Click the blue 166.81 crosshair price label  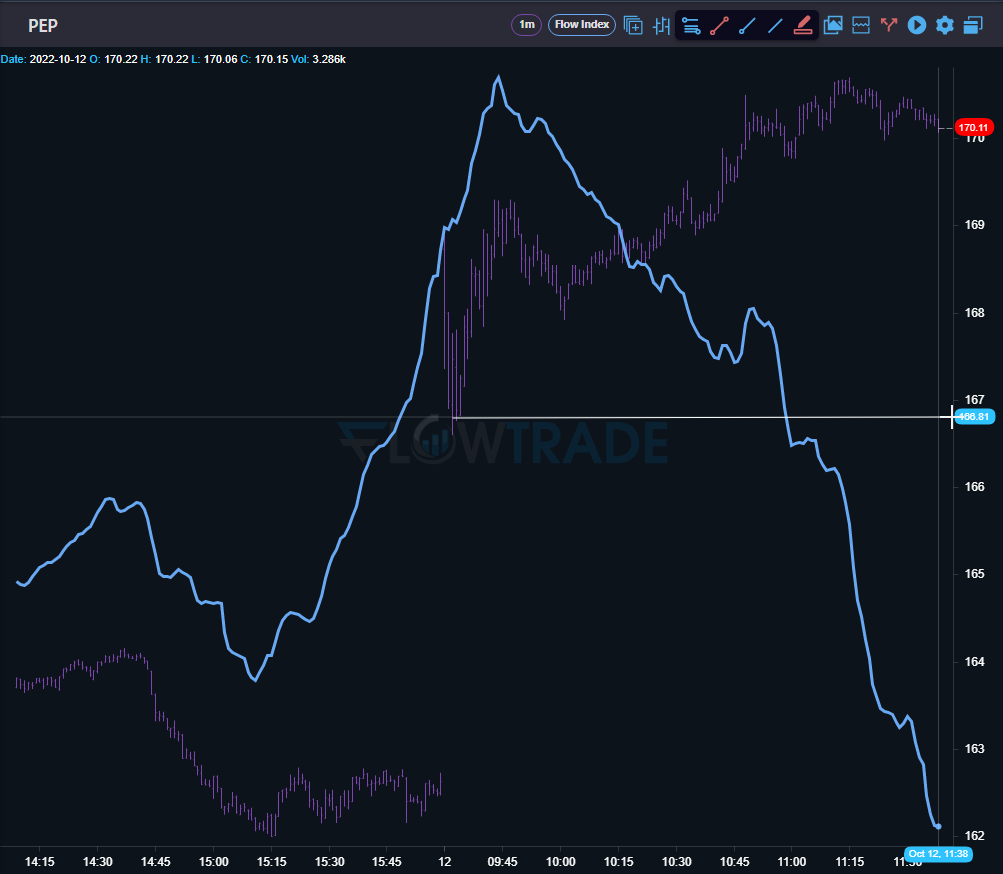(974, 417)
